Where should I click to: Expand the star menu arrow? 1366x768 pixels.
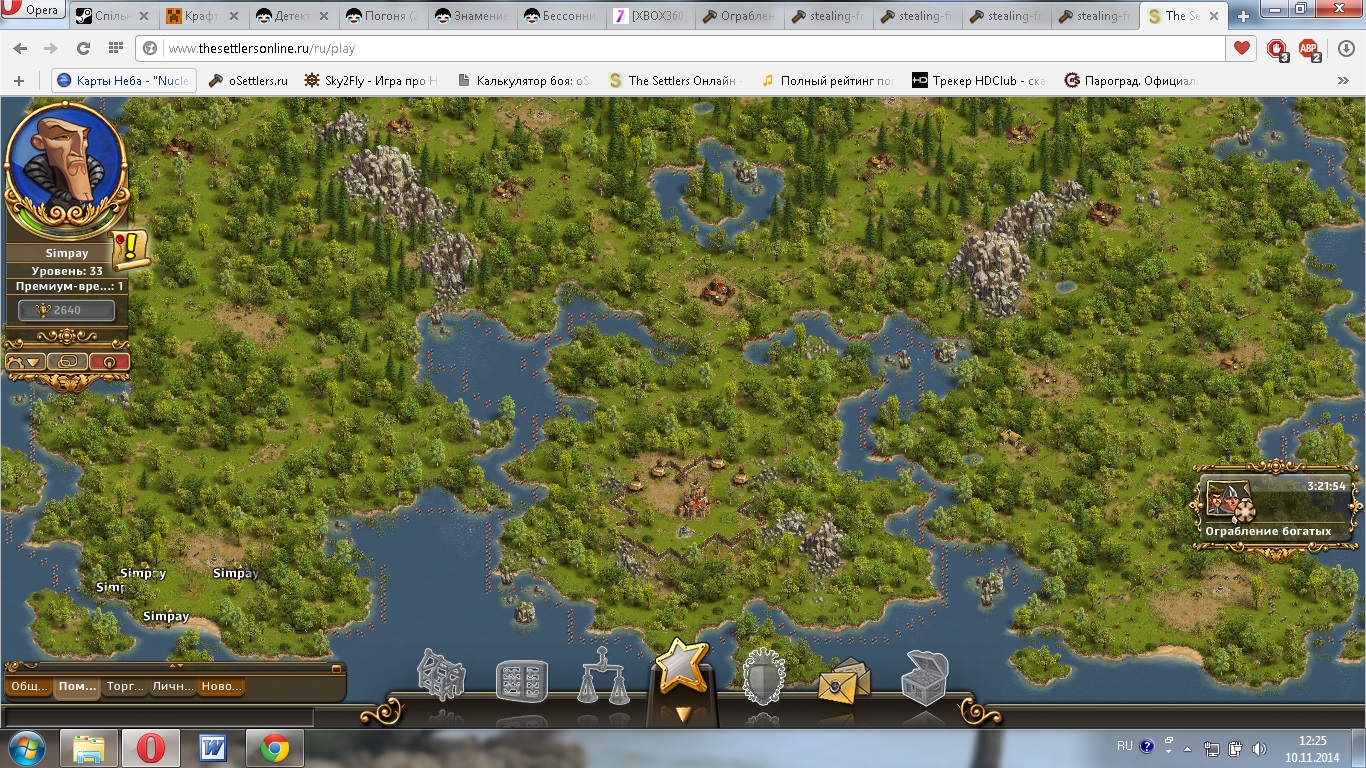(683, 714)
